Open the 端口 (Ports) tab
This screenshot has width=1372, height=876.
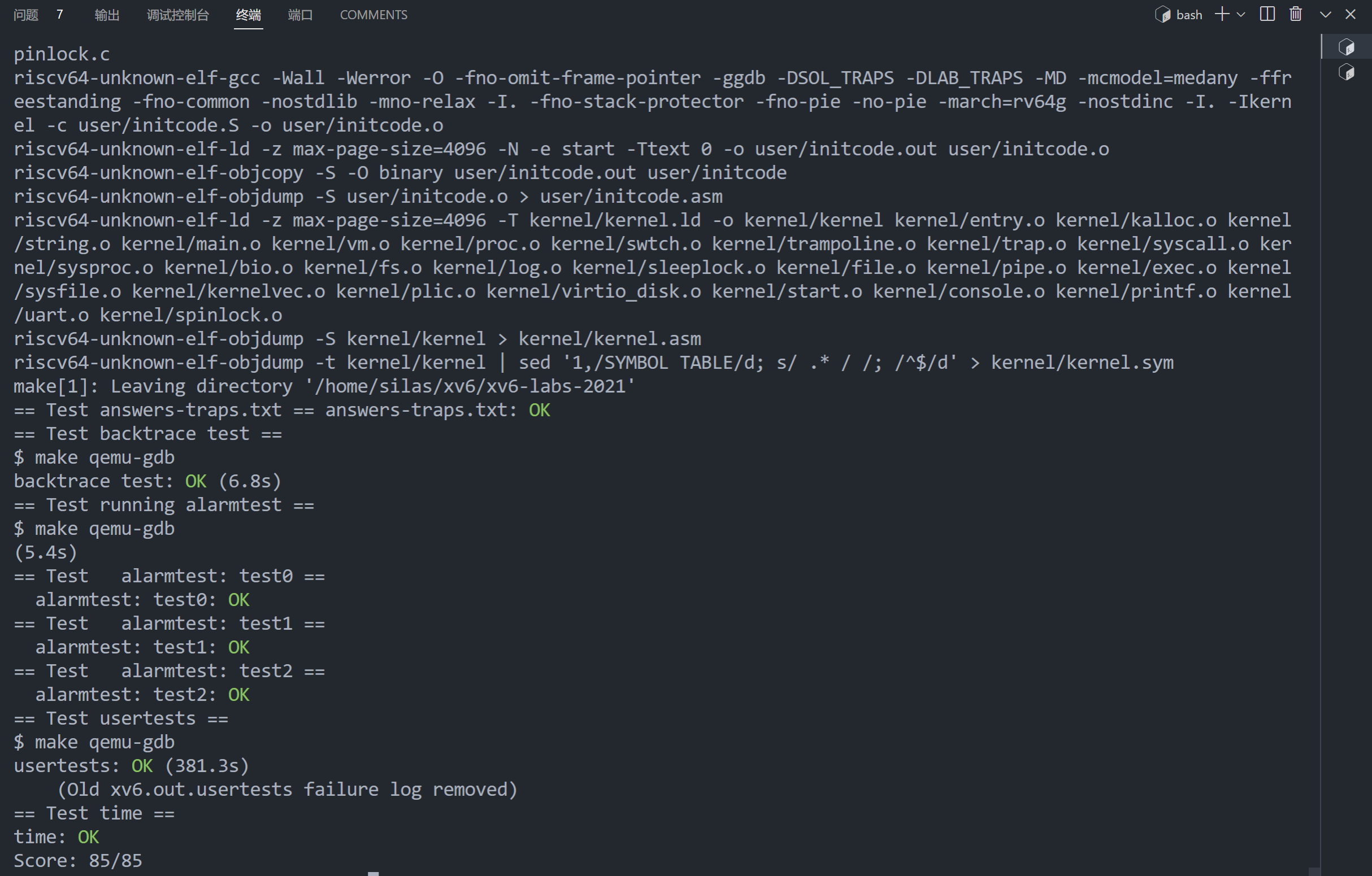[x=300, y=15]
